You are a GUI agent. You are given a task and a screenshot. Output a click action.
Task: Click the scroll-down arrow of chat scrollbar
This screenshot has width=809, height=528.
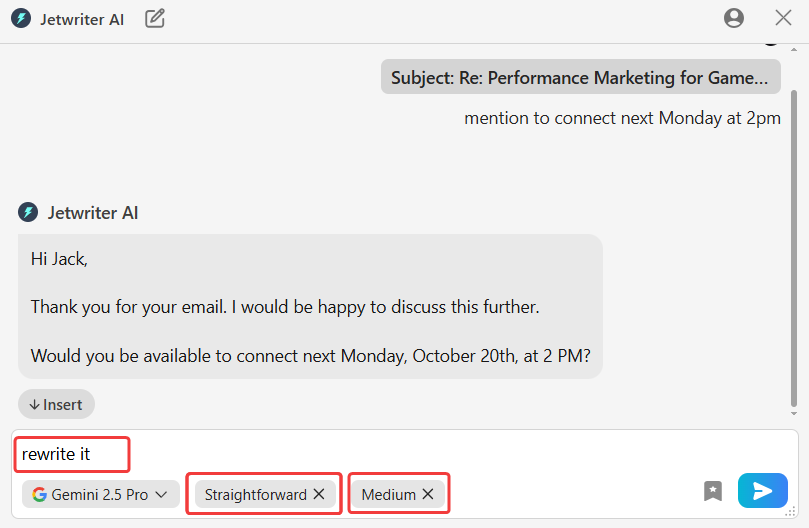794,412
